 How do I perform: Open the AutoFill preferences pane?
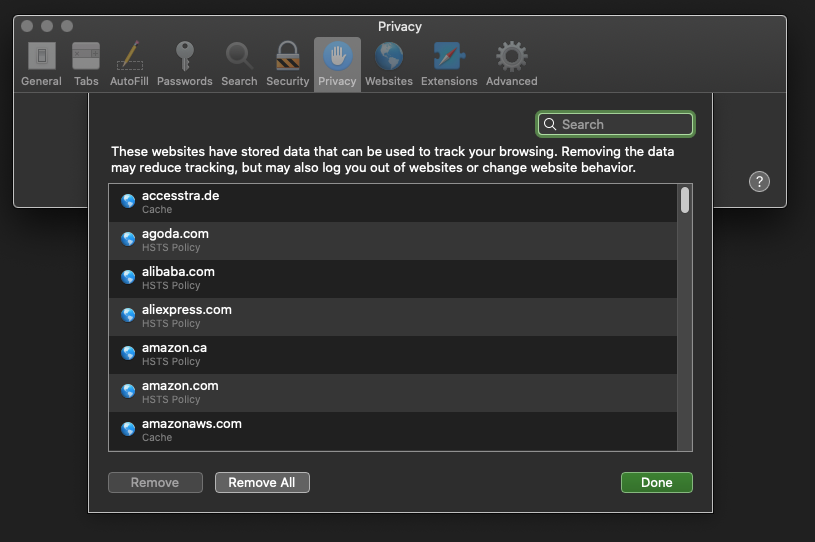pos(129,64)
